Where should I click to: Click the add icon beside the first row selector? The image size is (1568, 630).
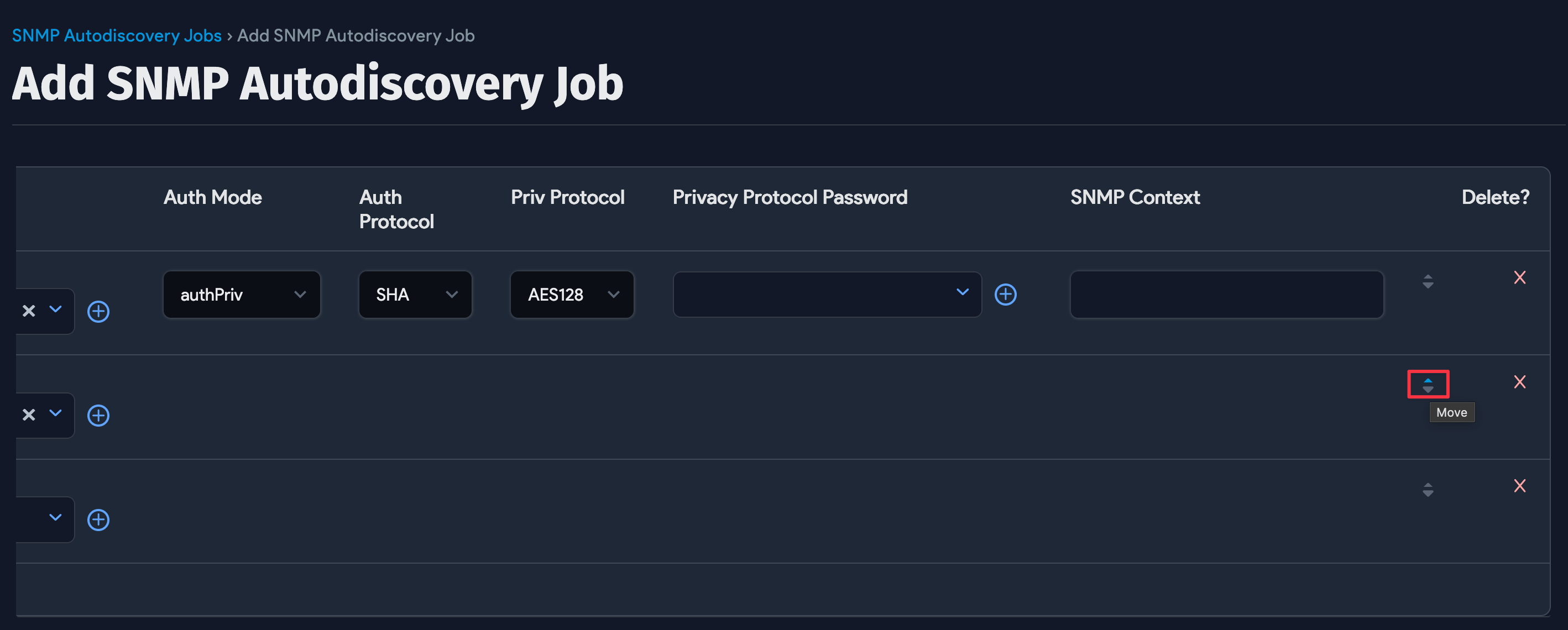click(x=98, y=311)
